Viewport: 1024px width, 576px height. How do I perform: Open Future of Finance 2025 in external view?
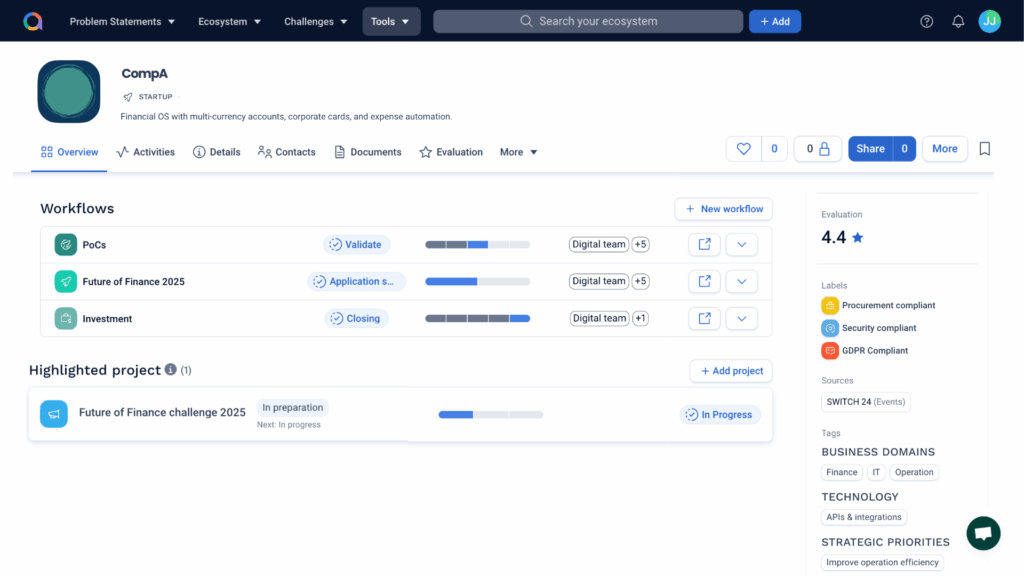pyautogui.click(x=704, y=281)
